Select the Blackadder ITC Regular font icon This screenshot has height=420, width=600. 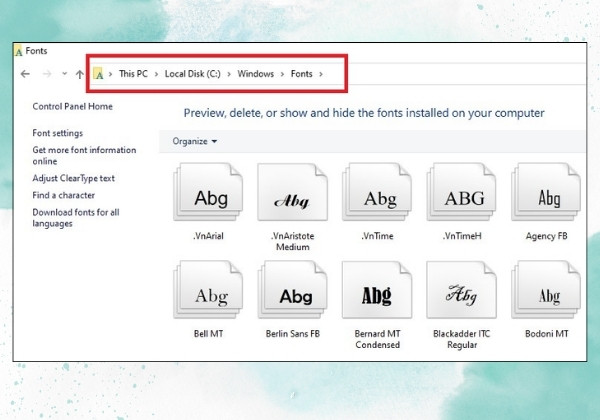coord(462,290)
